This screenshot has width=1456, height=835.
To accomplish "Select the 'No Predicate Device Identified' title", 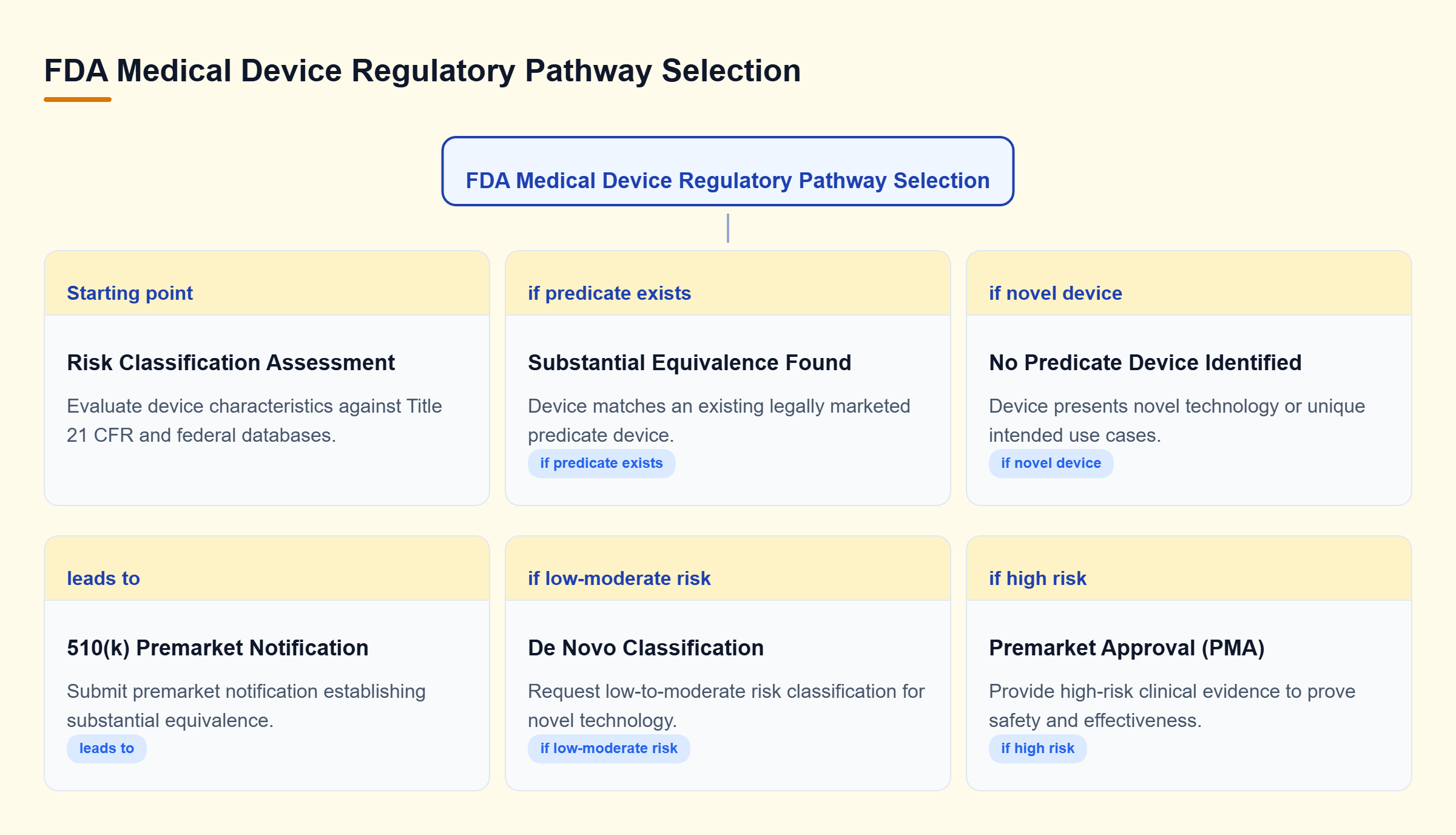I will click(1145, 362).
